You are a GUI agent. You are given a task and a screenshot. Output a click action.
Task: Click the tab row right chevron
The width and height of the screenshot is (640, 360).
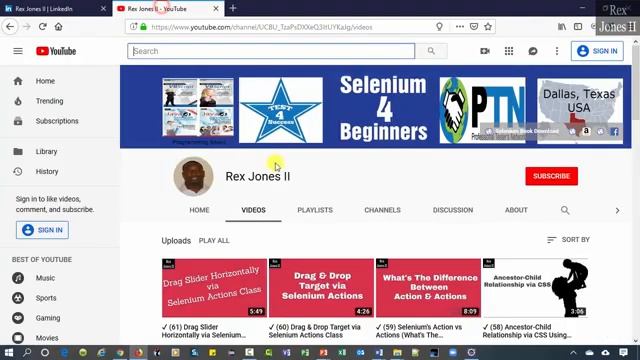[617, 211]
